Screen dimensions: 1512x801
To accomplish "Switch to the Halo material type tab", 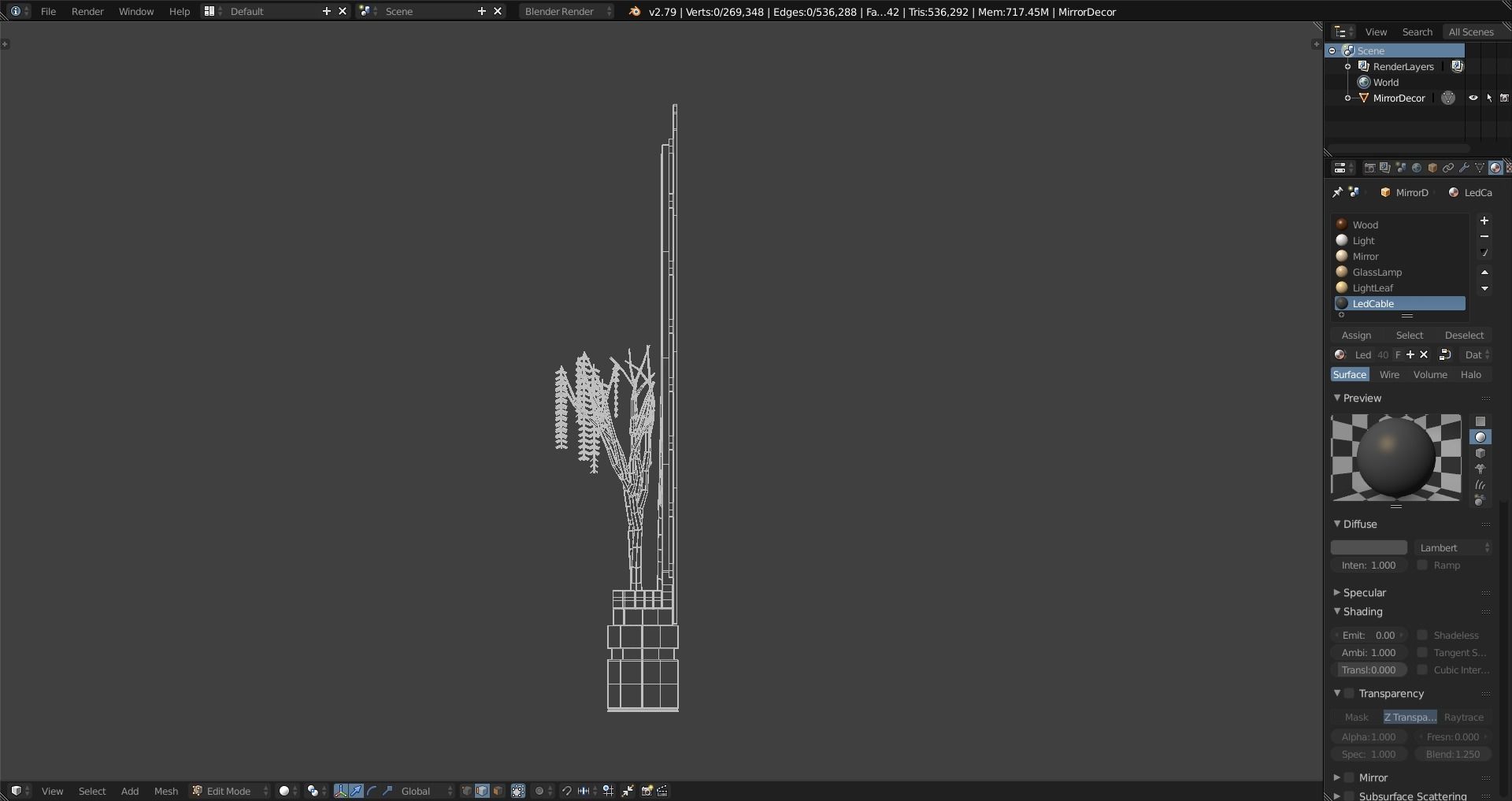I will [1471, 374].
